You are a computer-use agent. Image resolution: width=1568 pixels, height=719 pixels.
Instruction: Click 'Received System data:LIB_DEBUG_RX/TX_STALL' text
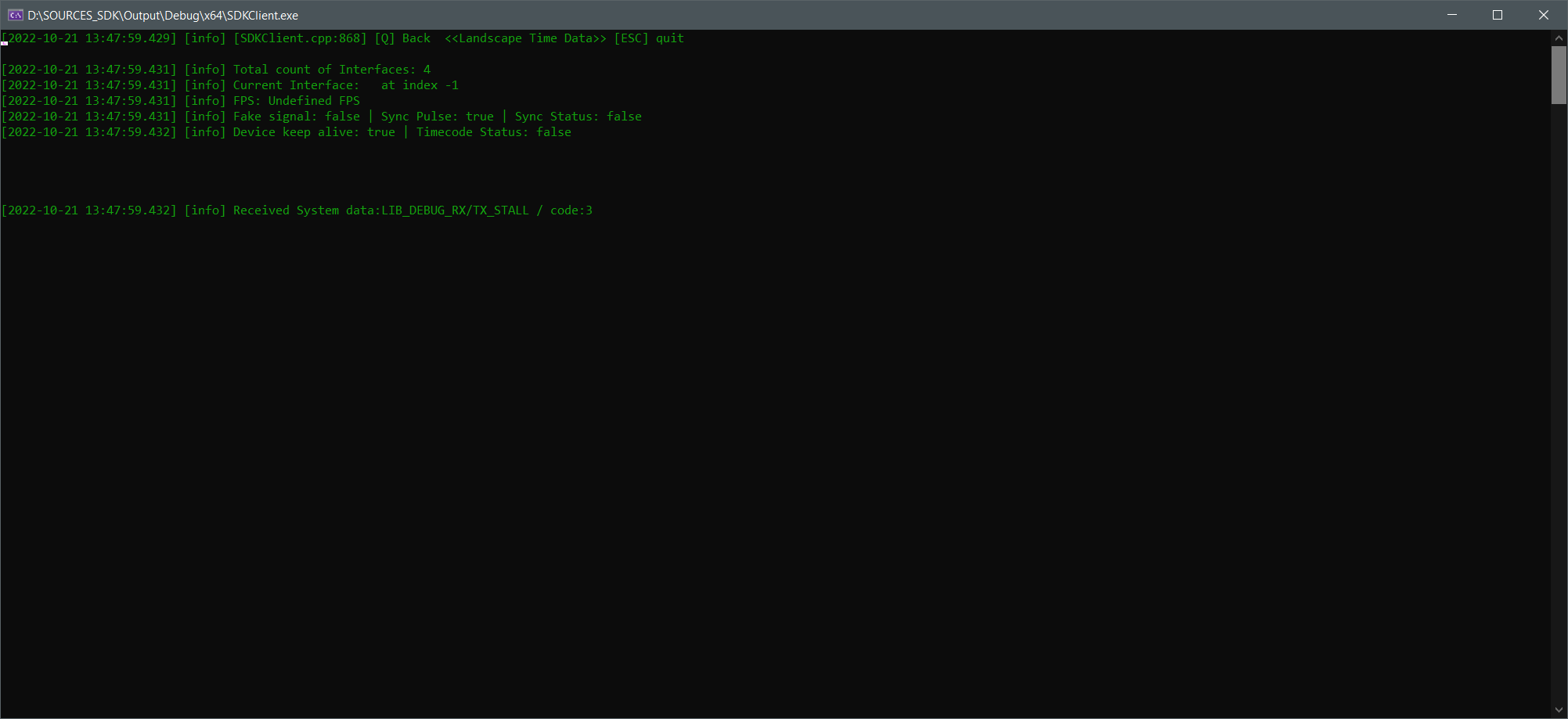[380, 210]
